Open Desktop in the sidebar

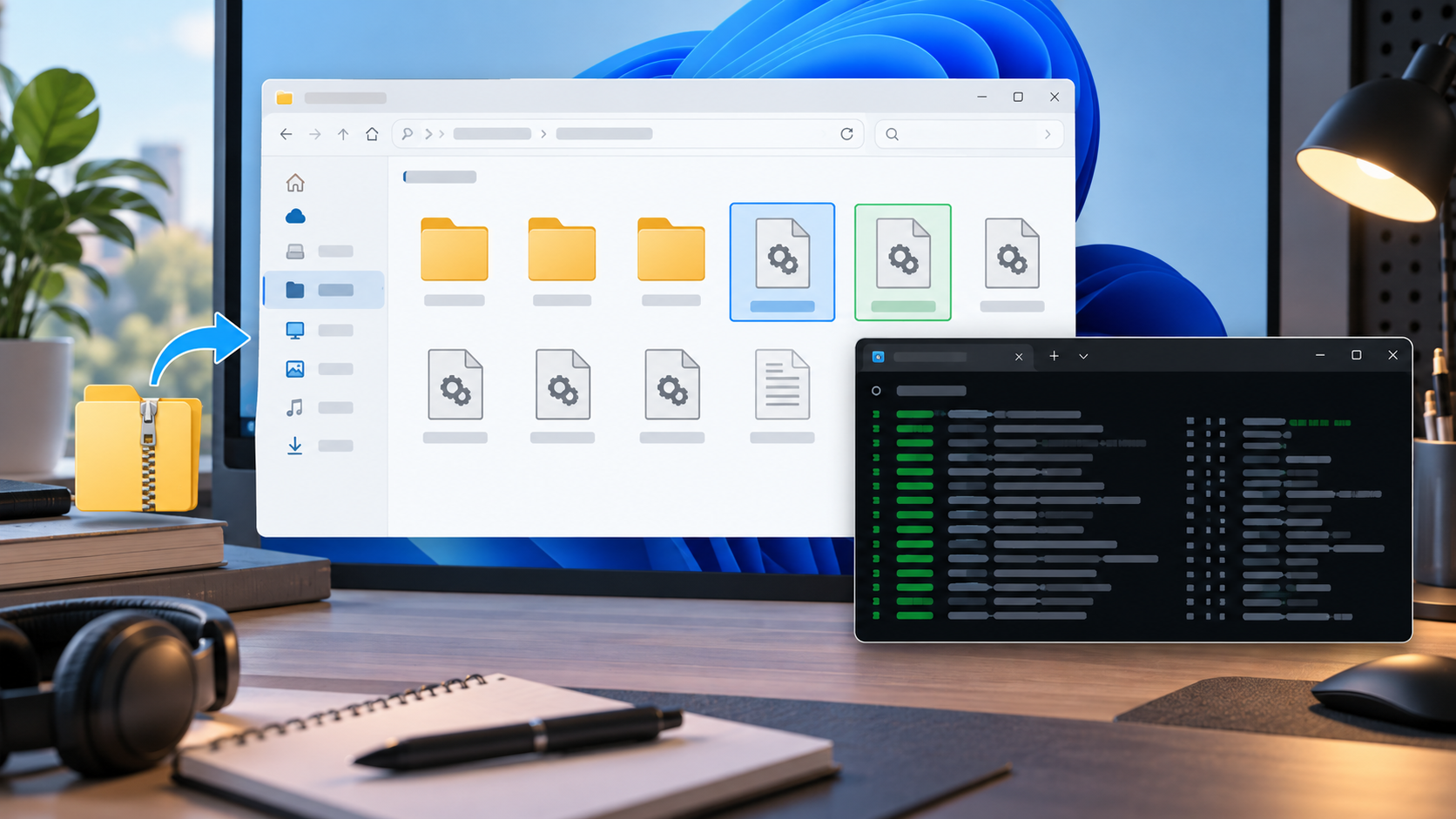click(320, 331)
